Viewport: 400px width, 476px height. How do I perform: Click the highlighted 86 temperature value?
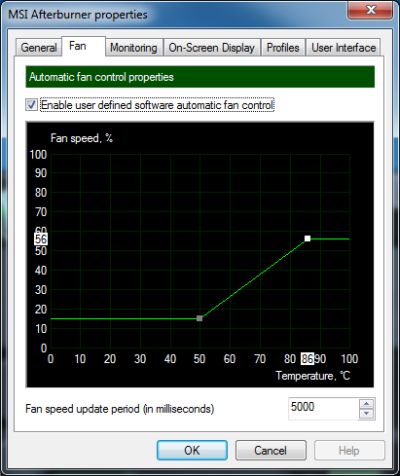[307, 359]
